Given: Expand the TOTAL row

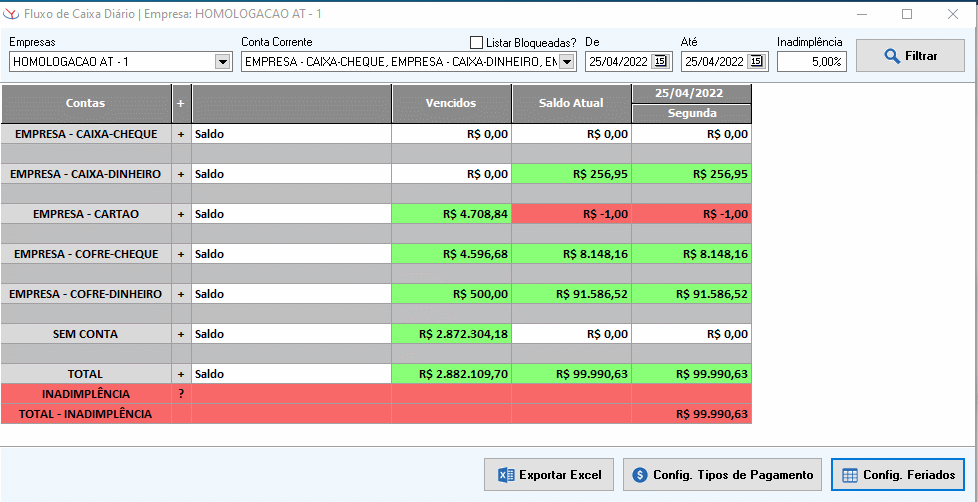Looking at the screenshot, I should [182, 374].
